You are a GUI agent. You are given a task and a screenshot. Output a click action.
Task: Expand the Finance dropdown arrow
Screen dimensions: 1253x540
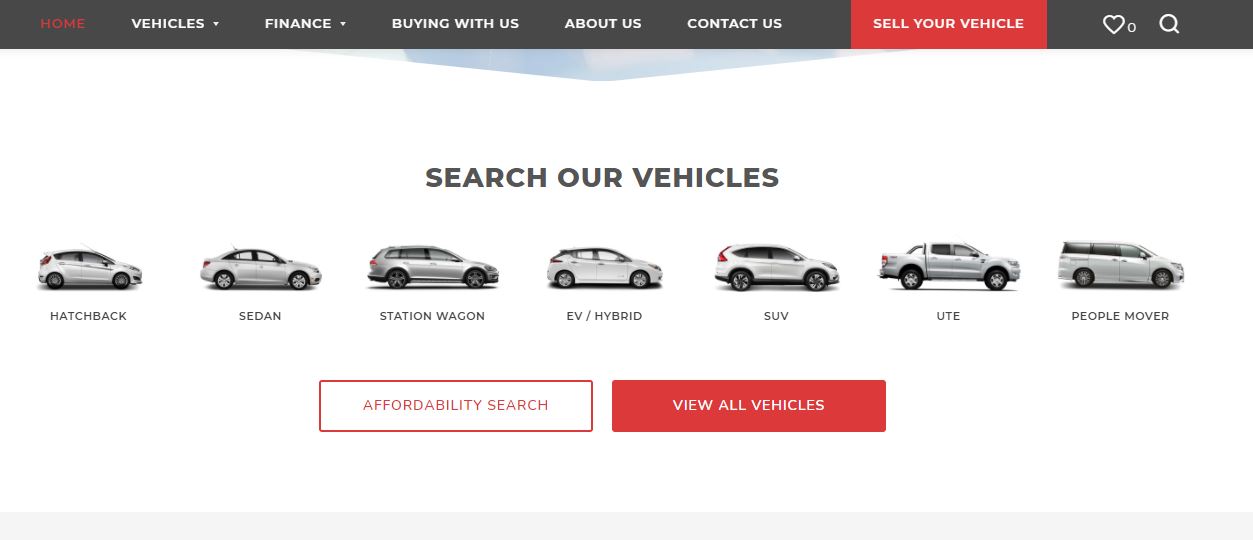click(x=343, y=24)
